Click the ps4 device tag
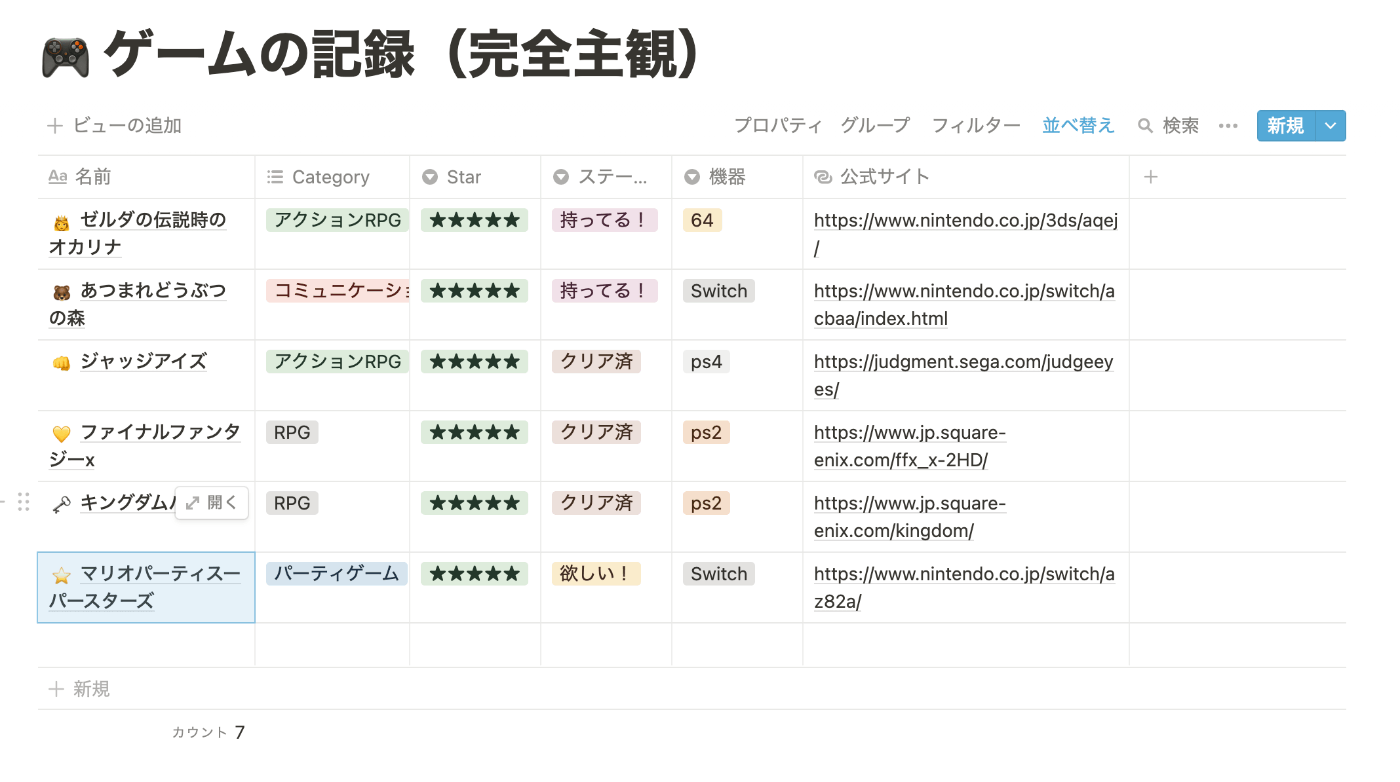This screenshot has width=1400, height=782. [x=706, y=362]
